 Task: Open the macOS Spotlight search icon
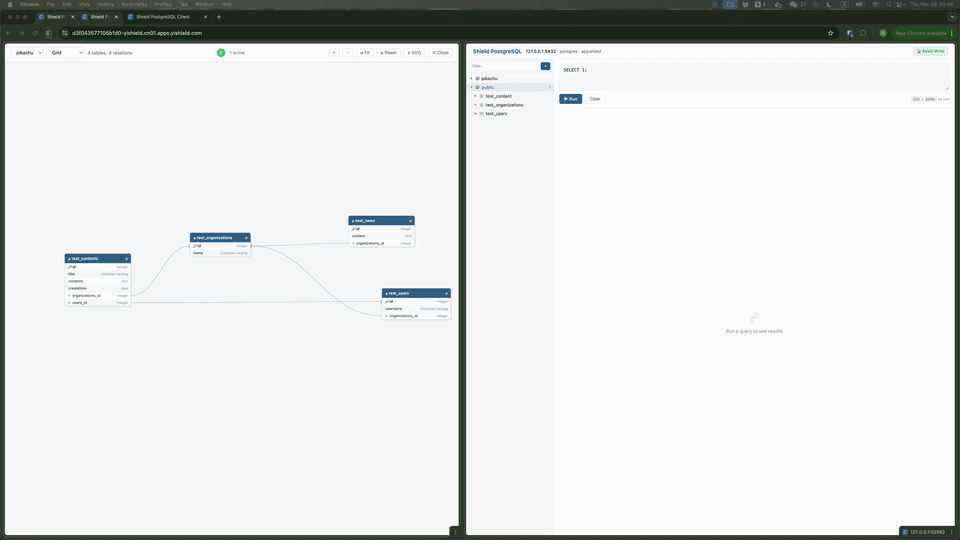[x=888, y=4]
